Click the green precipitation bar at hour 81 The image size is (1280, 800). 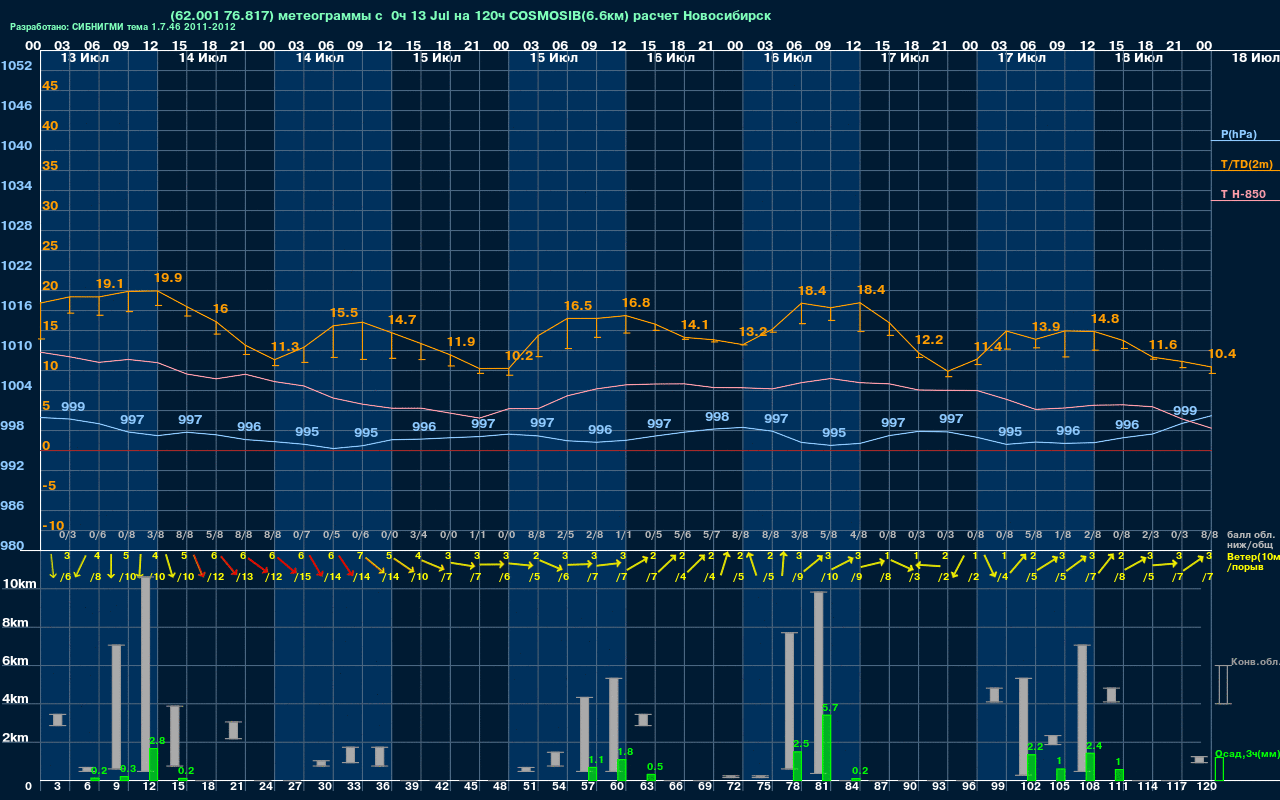(x=826, y=747)
